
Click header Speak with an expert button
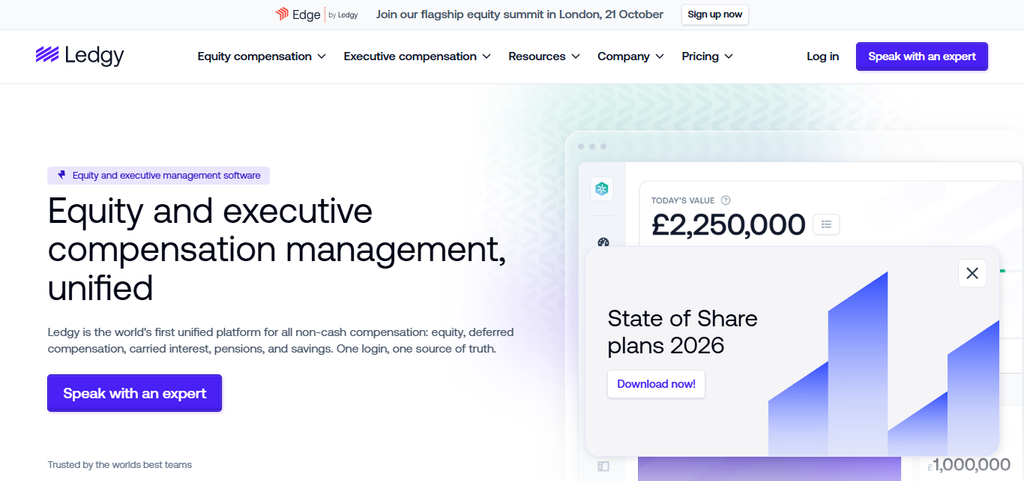922,56
